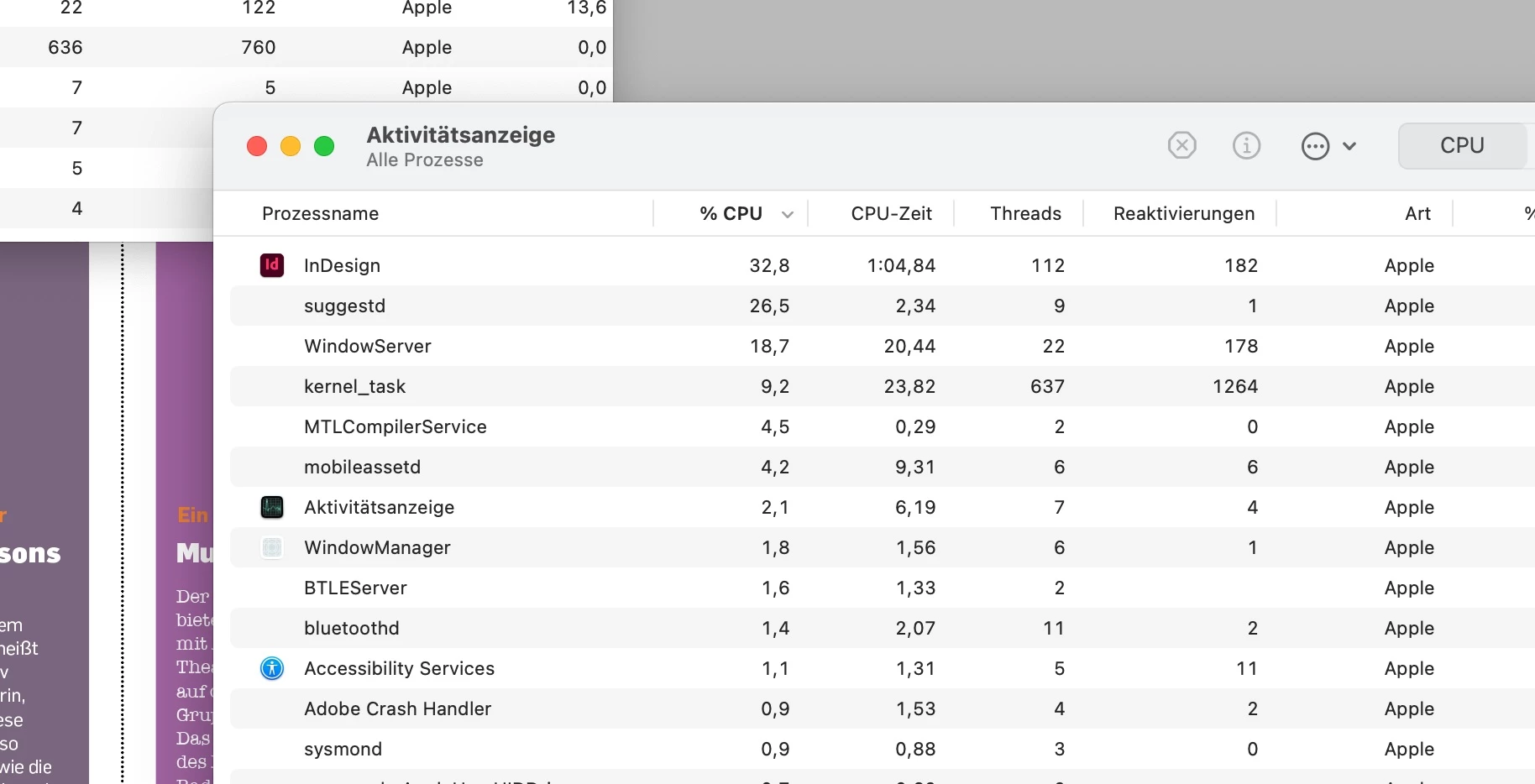The width and height of the screenshot is (1535, 784).
Task: Select the suggestd process row
Action: click(883, 306)
